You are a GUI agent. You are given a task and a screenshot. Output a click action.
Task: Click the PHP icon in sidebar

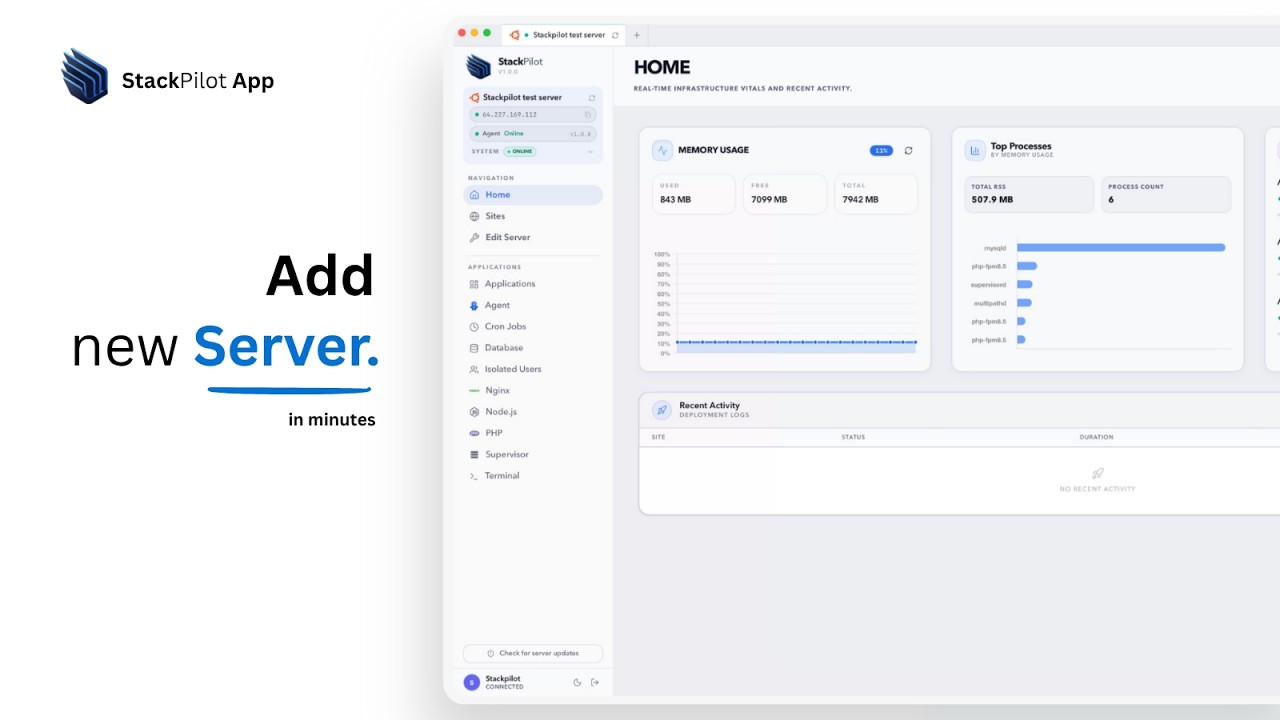click(475, 433)
